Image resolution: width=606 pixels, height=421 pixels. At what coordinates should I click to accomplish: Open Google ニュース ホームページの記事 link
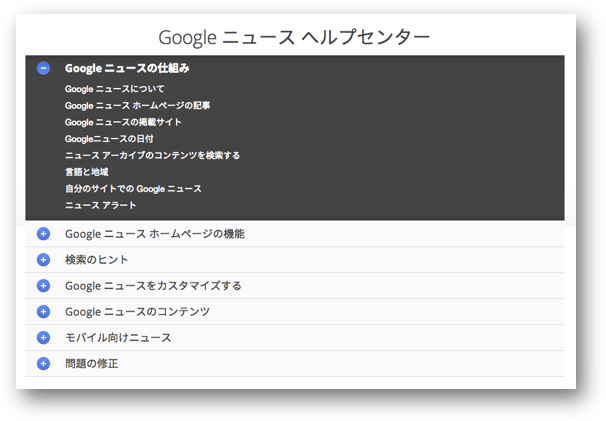pyautogui.click(x=138, y=106)
